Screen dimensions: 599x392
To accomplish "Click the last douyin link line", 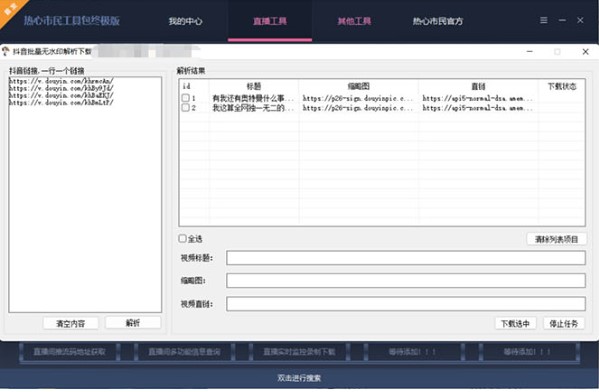I will [61, 102].
